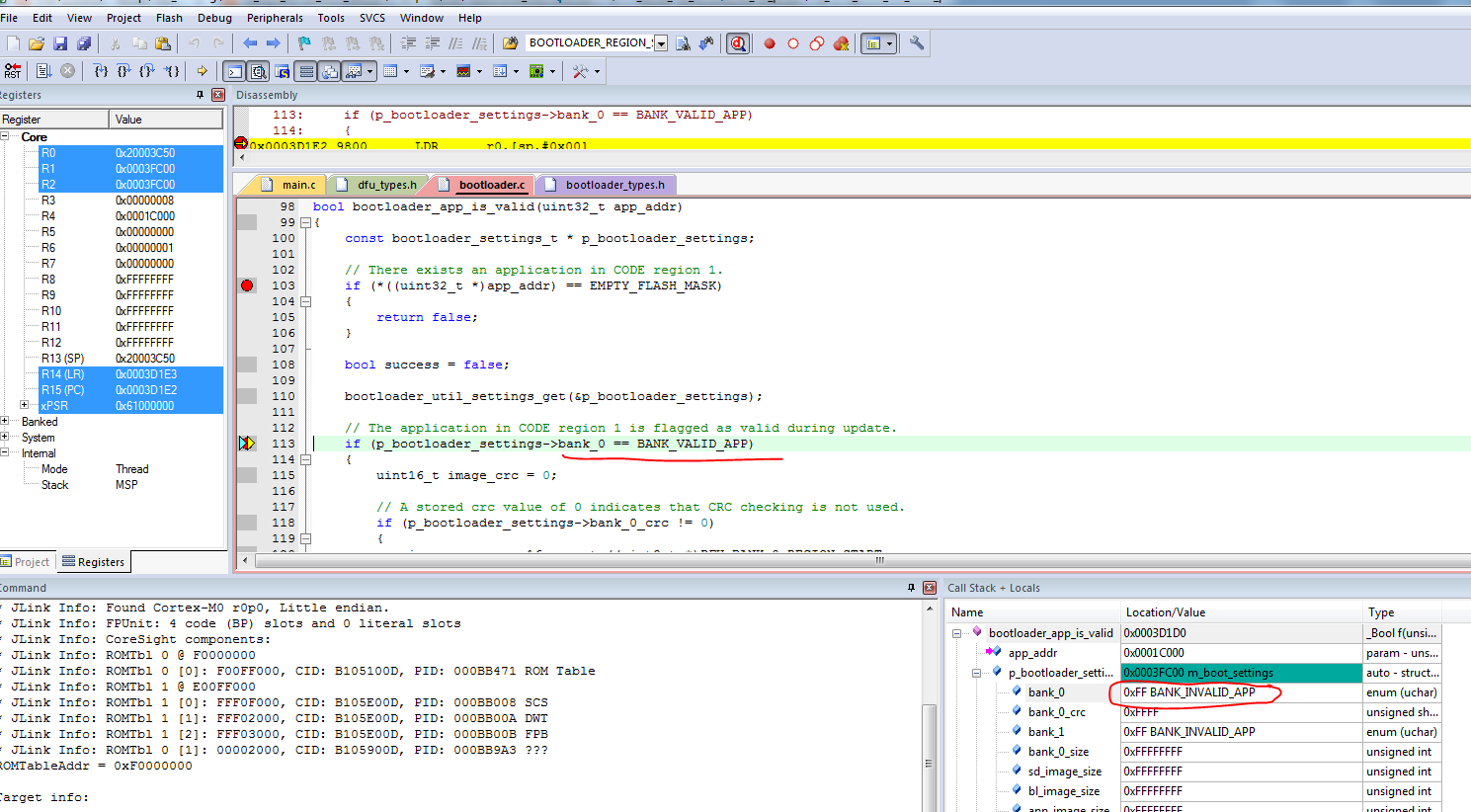This screenshot has width=1471, height=812.
Task: Switch to the dfu_types.h tab
Action: (377, 185)
